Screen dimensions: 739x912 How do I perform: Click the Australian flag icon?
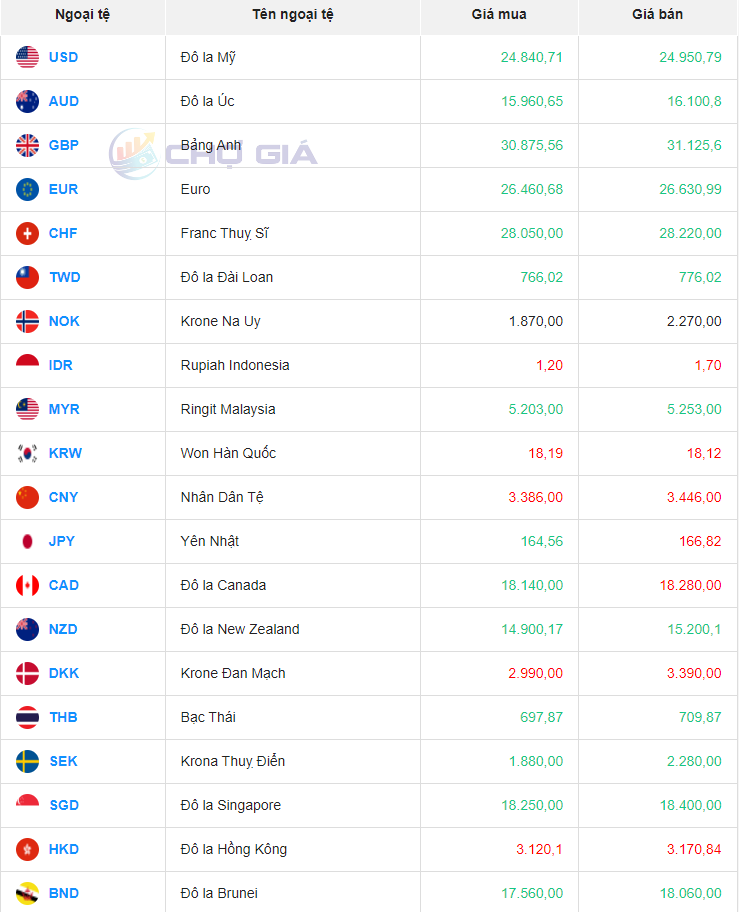27,102
